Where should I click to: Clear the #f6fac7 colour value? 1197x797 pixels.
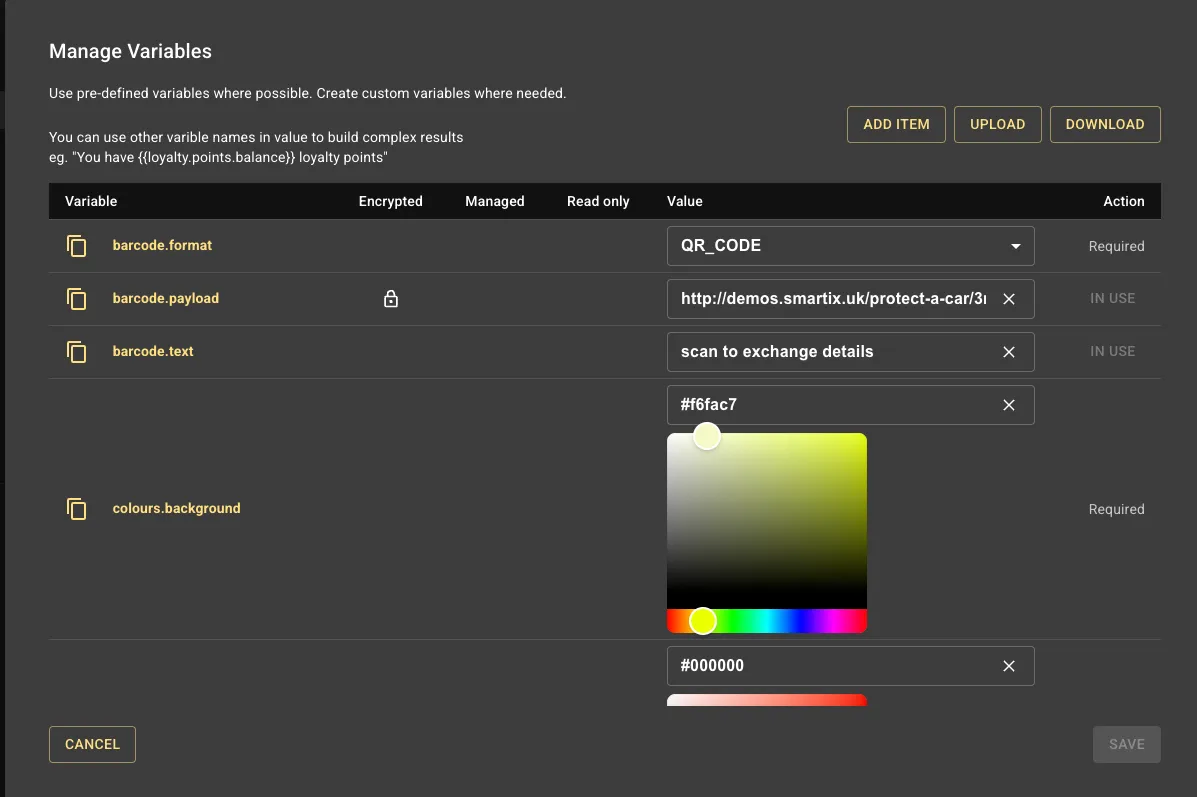(1008, 405)
